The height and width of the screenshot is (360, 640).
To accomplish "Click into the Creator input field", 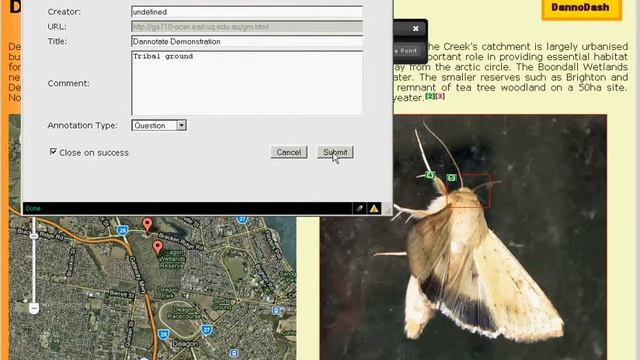I will (247, 12).
